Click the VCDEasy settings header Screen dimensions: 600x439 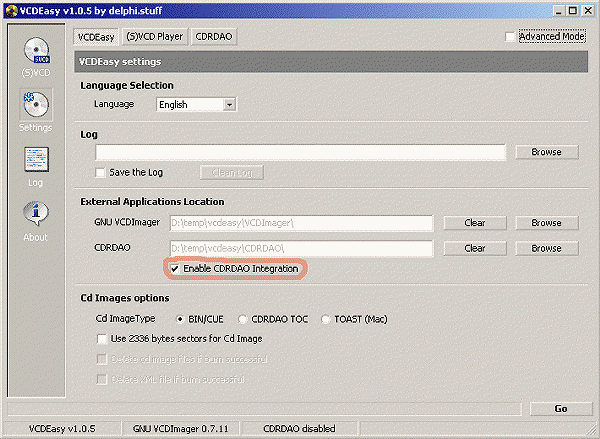[331, 62]
